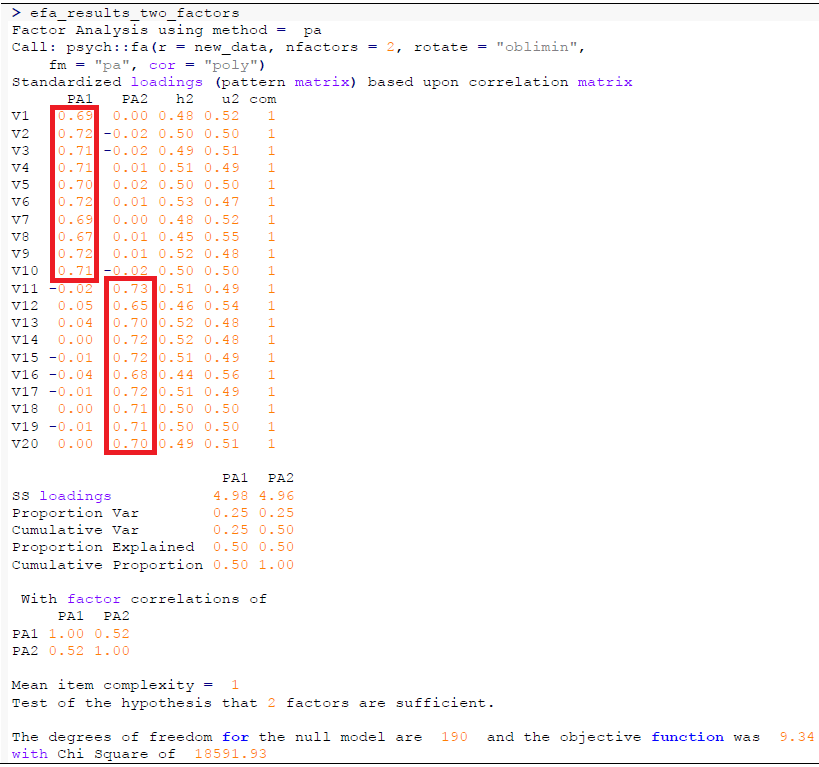Click the SS loadings value 4.96
Screen dimensions: 819x767
[276, 495]
